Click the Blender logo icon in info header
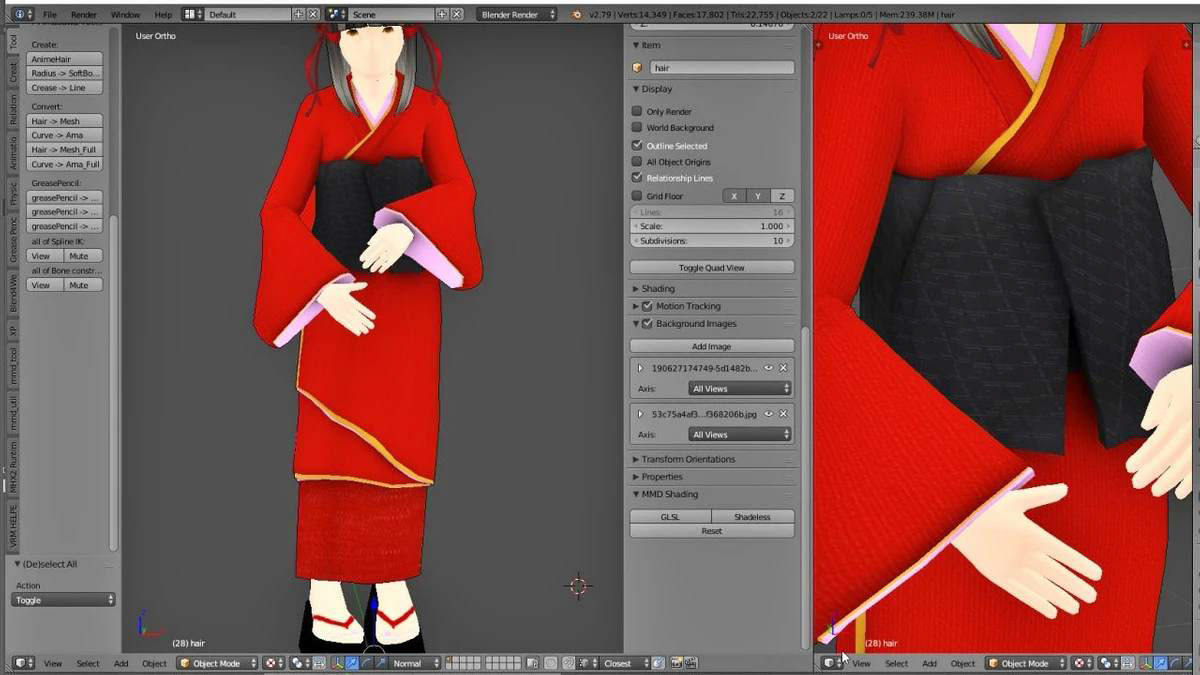Image resolution: width=1200 pixels, height=675 pixels. click(577, 14)
